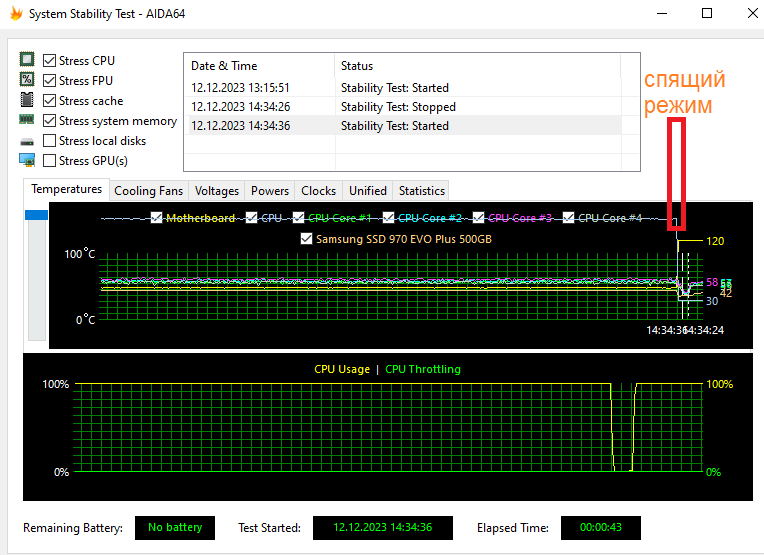Switch to the Powers tab
This screenshot has height=555, width=764.
(270, 191)
